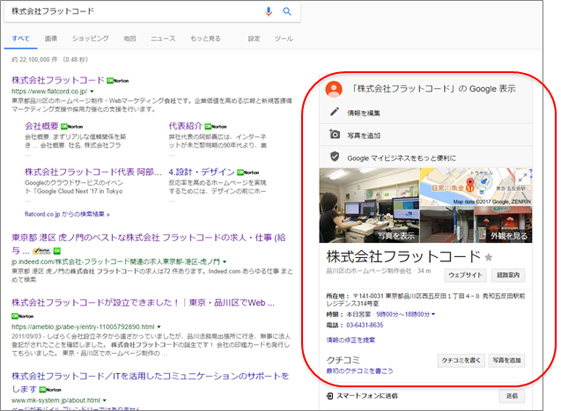561x411 pixels.
Task: Expand the arrow beside ameblo.jp URL
Action: (x=159, y=327)
